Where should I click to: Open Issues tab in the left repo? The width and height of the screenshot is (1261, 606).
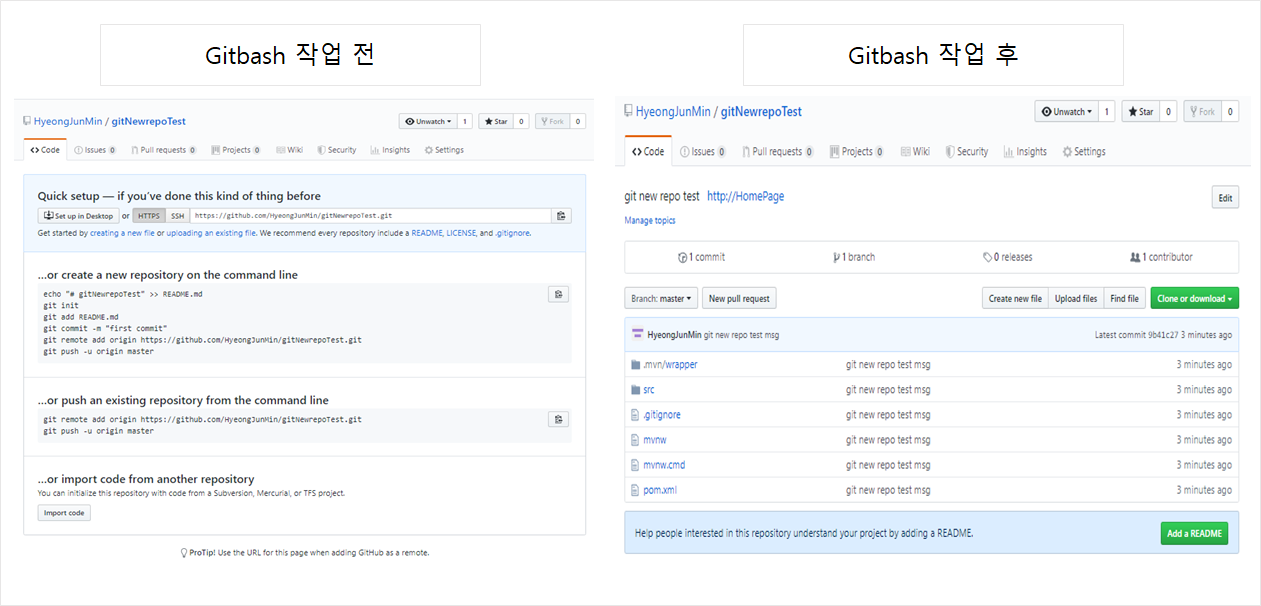(x=95, y=150)
